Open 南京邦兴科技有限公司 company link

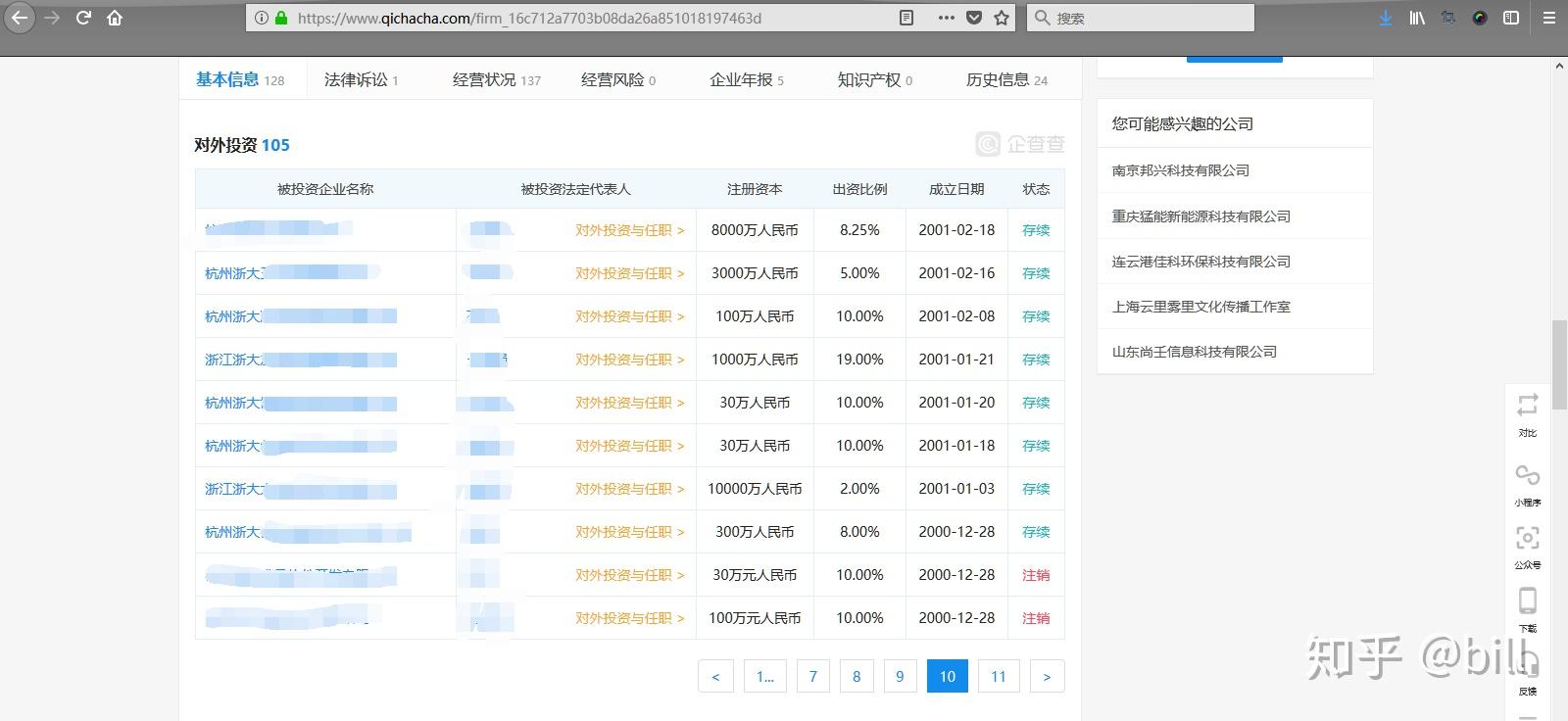(x=1180, y=170)
